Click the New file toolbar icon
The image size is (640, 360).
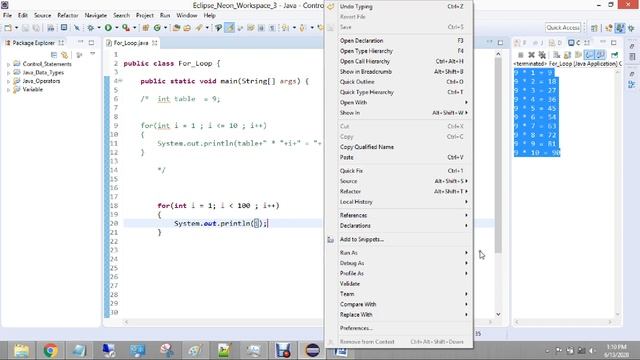pos(8,28)
